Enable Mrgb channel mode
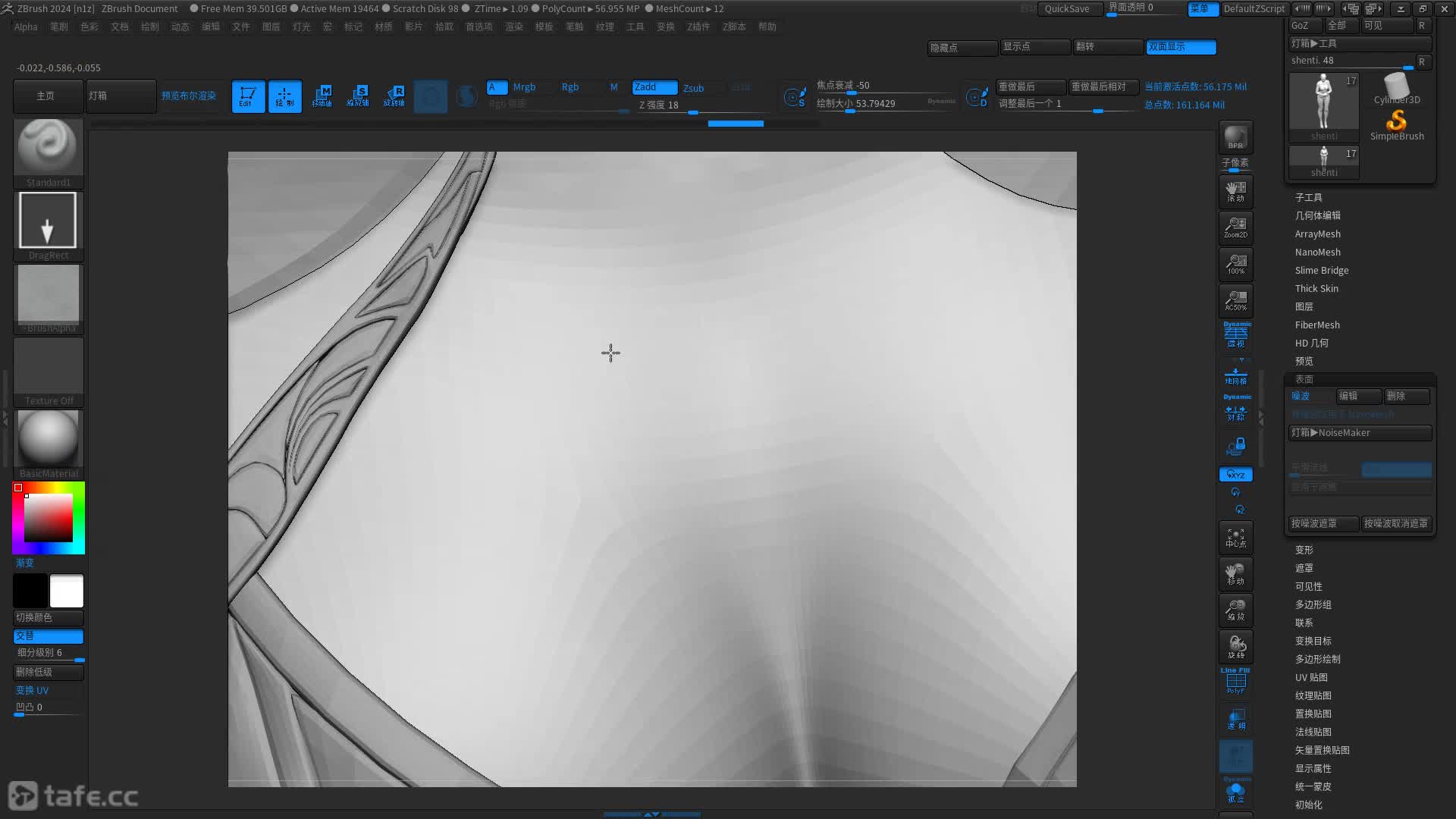 point(524,87)
